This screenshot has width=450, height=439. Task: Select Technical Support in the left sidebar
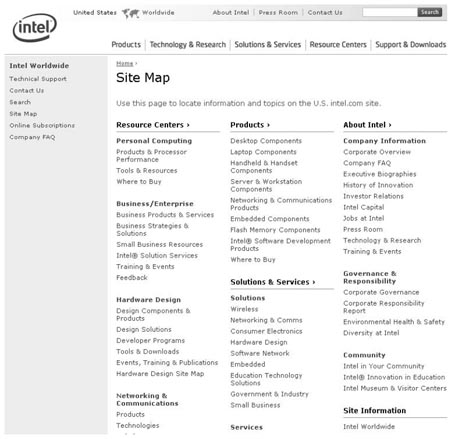pyautogui.click(x=38, y=79)
